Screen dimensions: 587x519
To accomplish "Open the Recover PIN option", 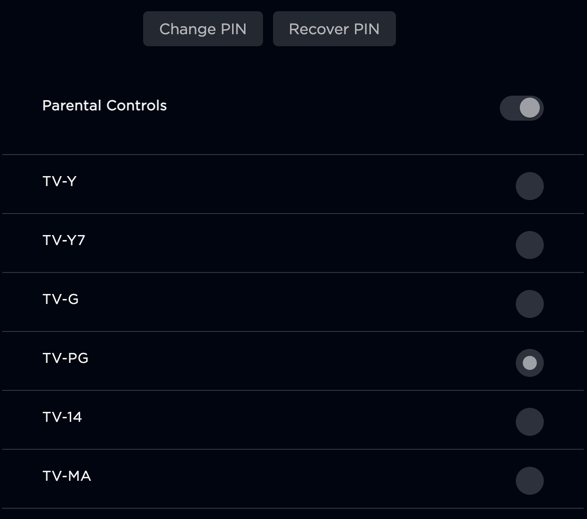I will click(334, 29).
